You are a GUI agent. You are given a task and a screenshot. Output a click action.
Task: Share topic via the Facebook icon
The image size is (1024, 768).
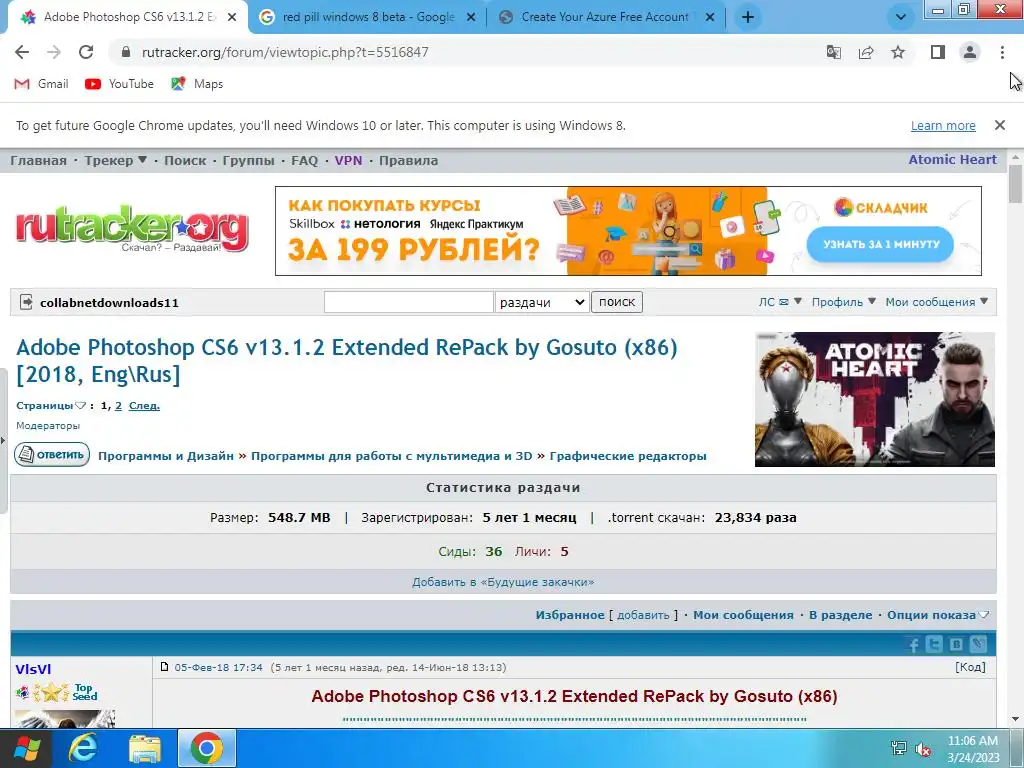(913, 645)
